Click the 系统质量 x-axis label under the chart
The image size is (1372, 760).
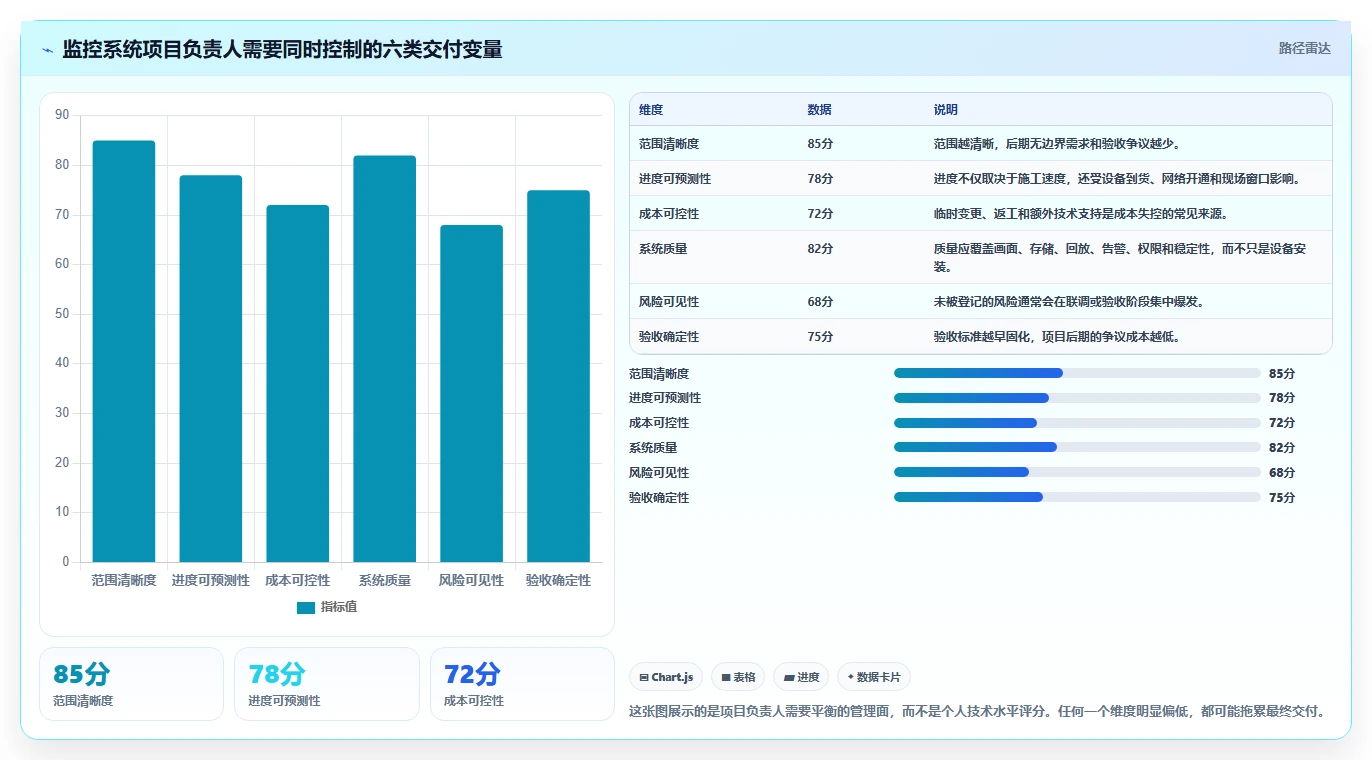point(385,580)
